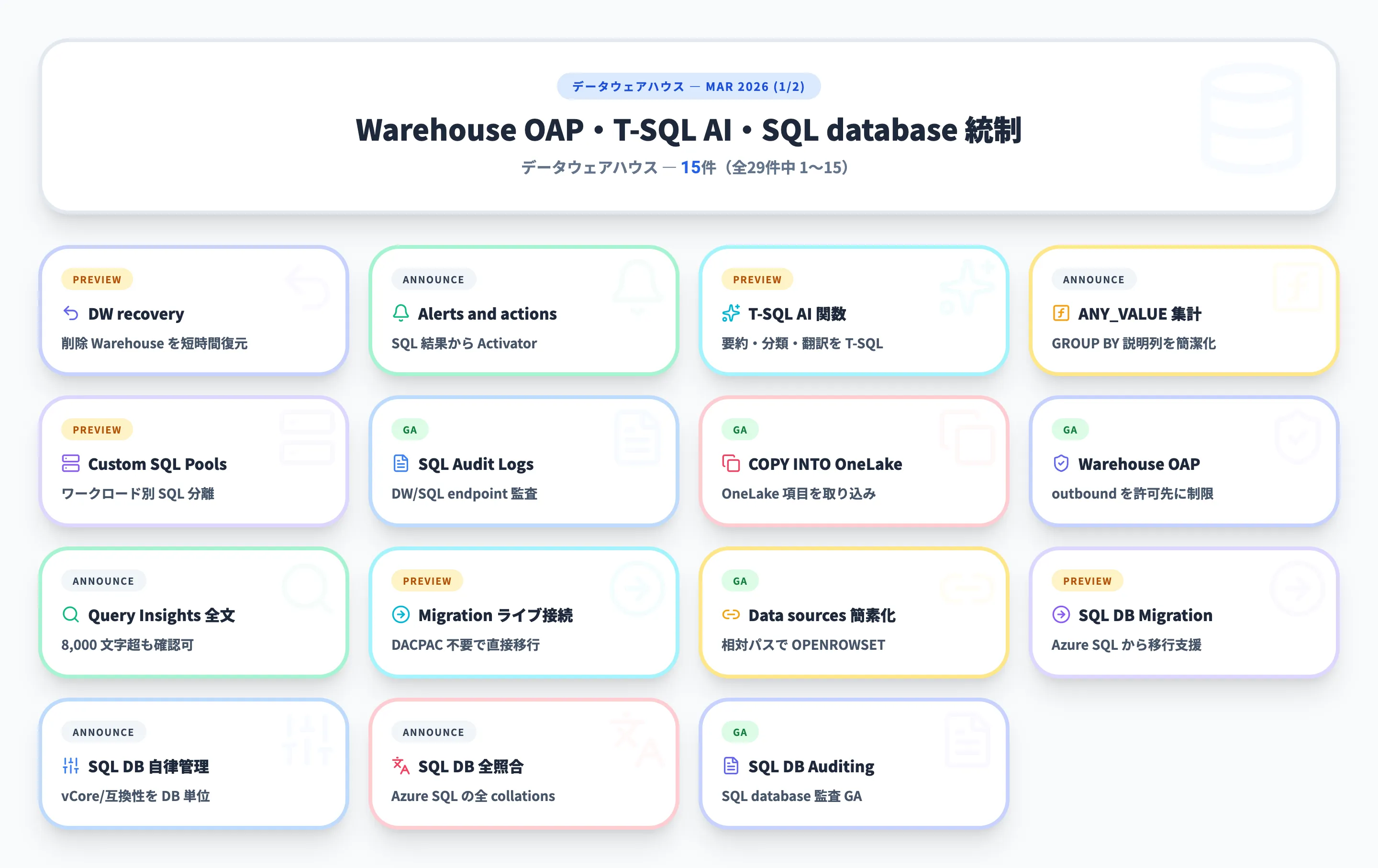The height and width of the screenshot is (868, 1378).
Task: Click the link icon beside Data sources 簡素化
Action: (731, 614)
